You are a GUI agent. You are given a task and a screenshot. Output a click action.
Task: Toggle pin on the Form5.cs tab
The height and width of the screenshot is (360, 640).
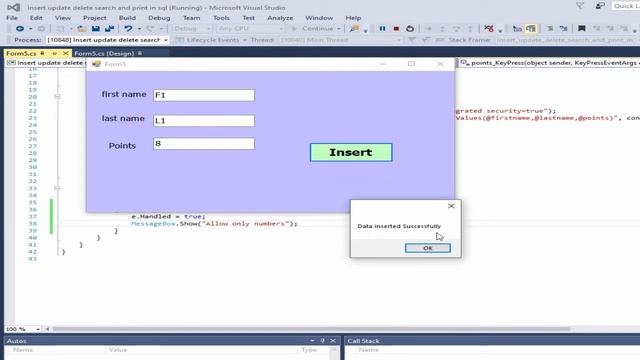pyautogui.click(x=54, y=53)
